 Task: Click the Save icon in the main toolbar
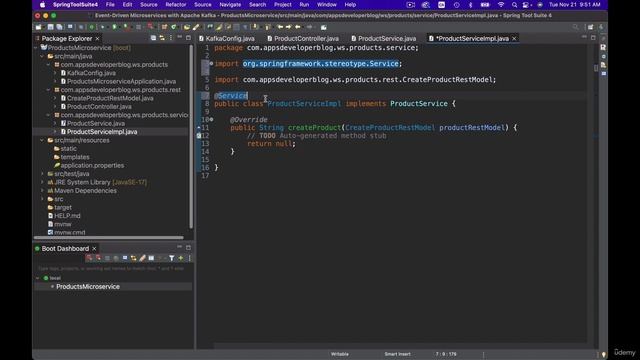point(51,27)
